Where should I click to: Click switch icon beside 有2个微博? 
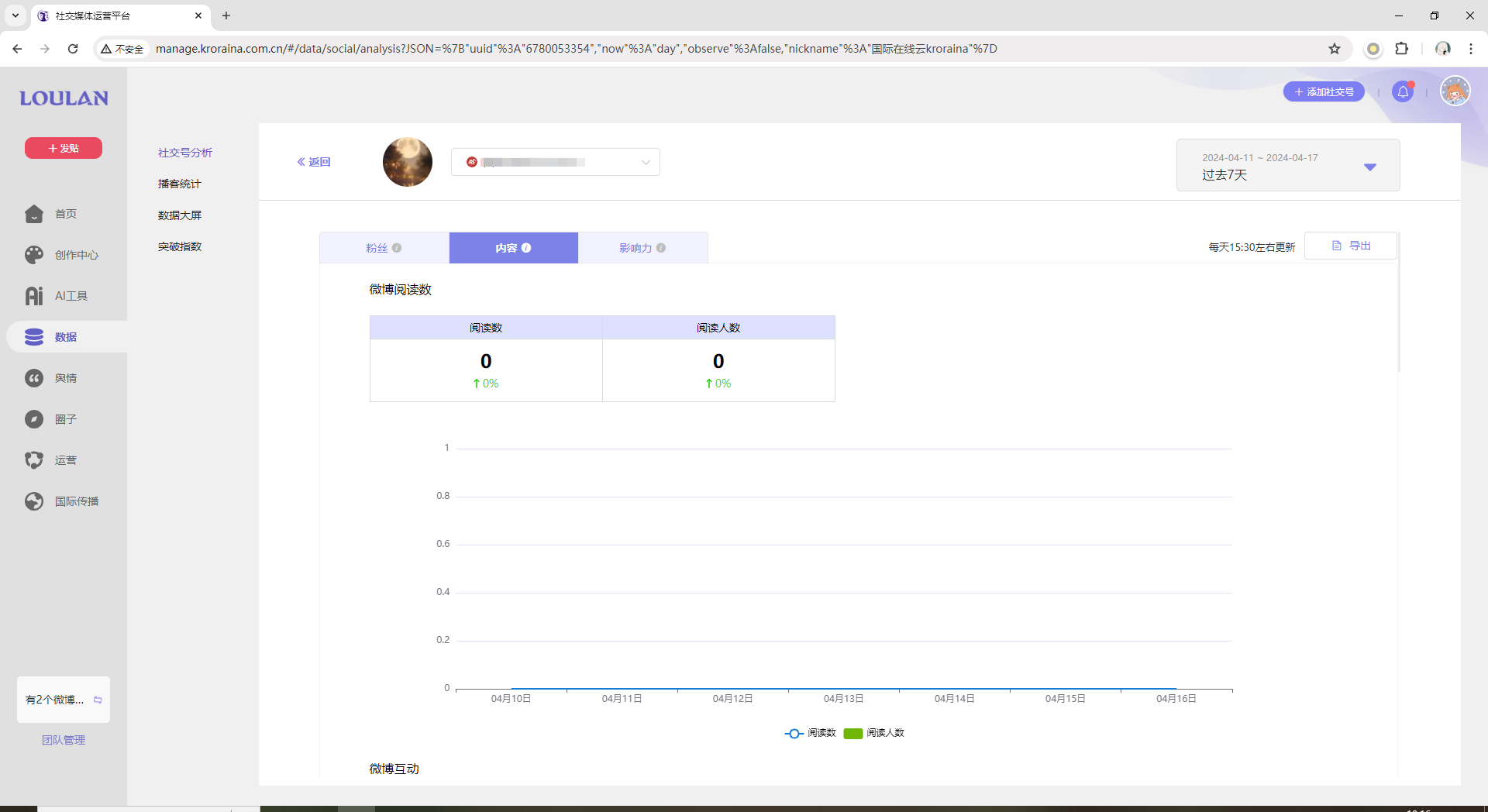pyautogui.click(x=98, y=700)
